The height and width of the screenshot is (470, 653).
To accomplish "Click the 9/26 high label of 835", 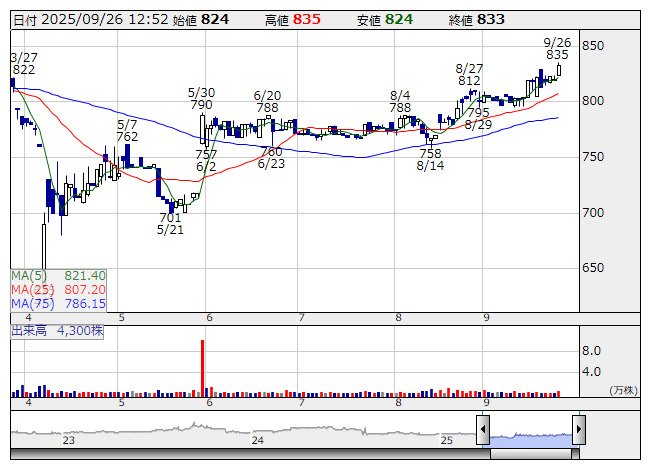I will point(557,55).
